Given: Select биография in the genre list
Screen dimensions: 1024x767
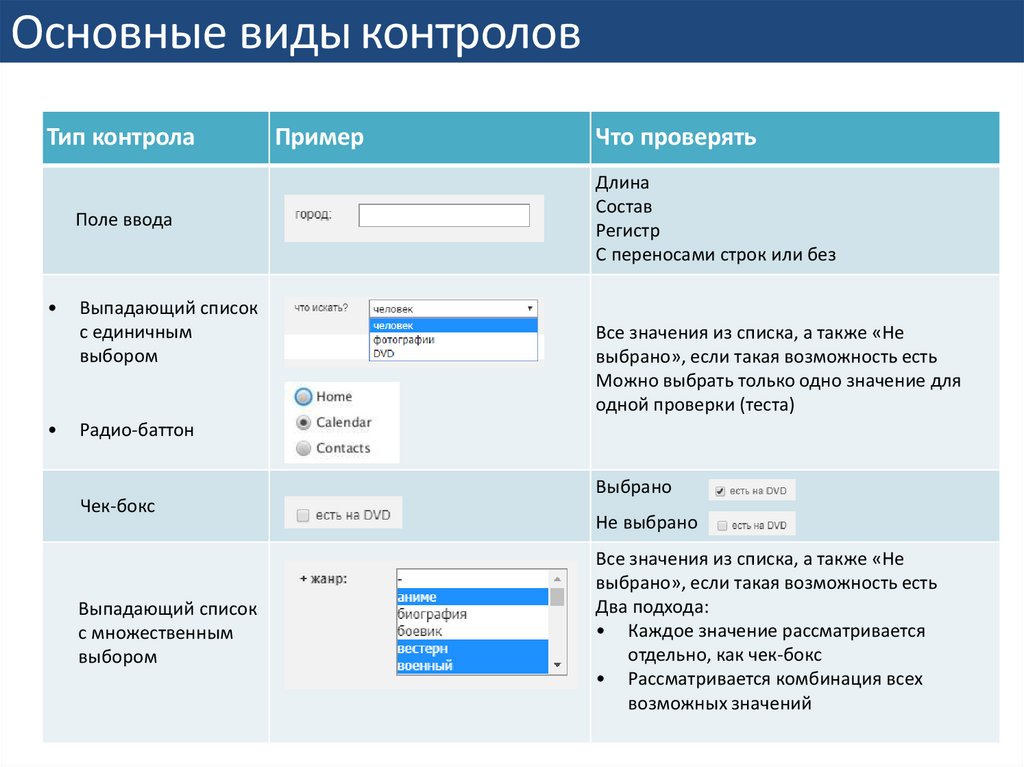Looking at the screenshot, I should [x=473, y=614].
